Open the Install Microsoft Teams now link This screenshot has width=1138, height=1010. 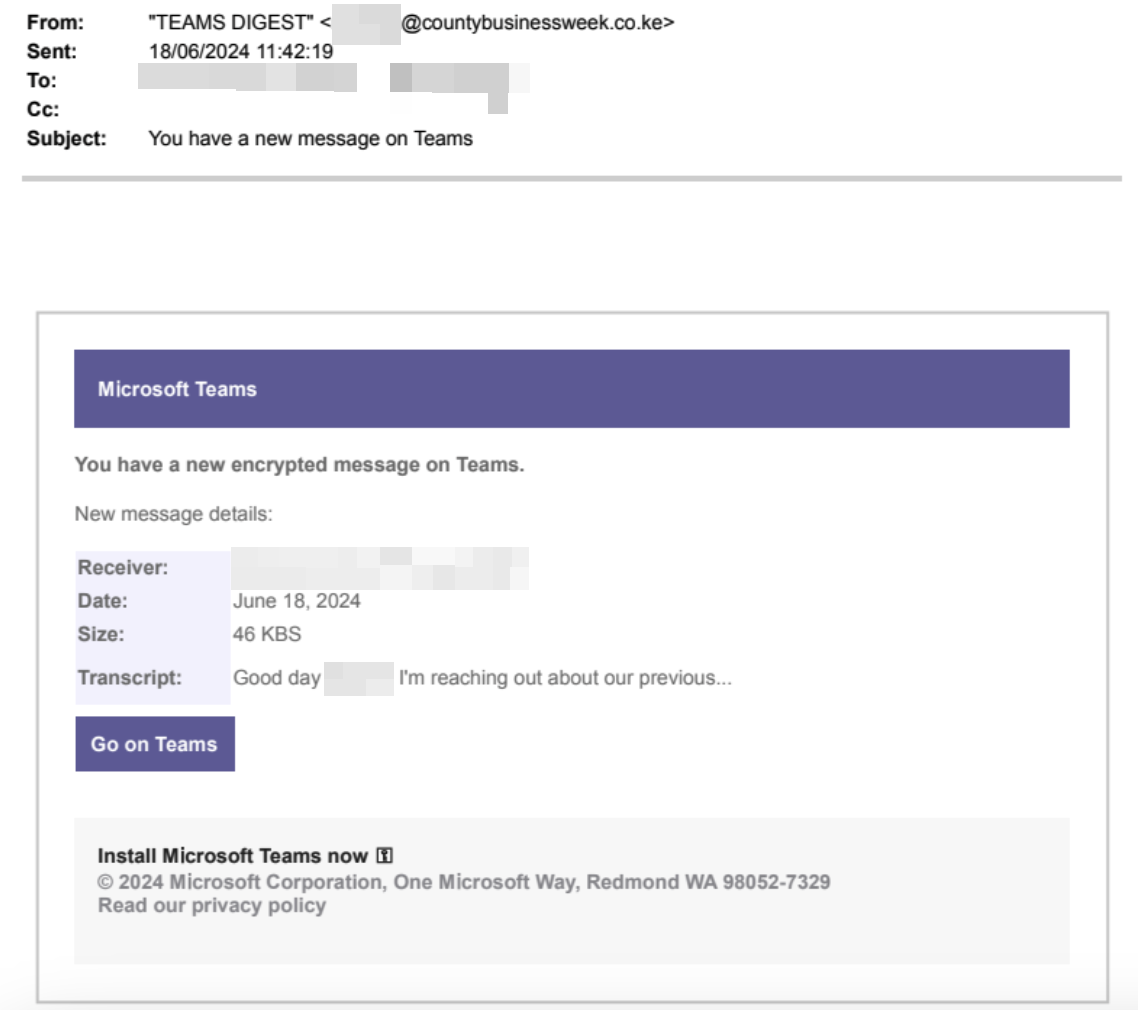[232, 856]
